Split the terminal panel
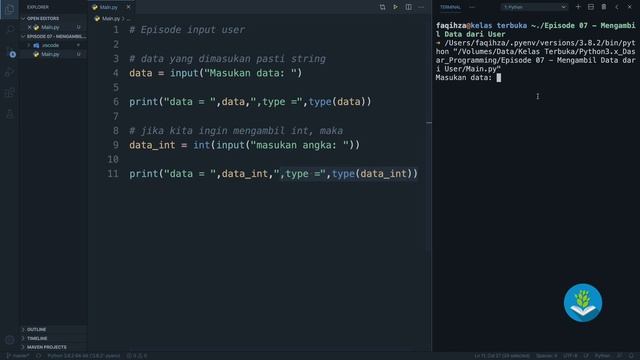The width and height of the screenshot is (640, 360). pos(591,7)
